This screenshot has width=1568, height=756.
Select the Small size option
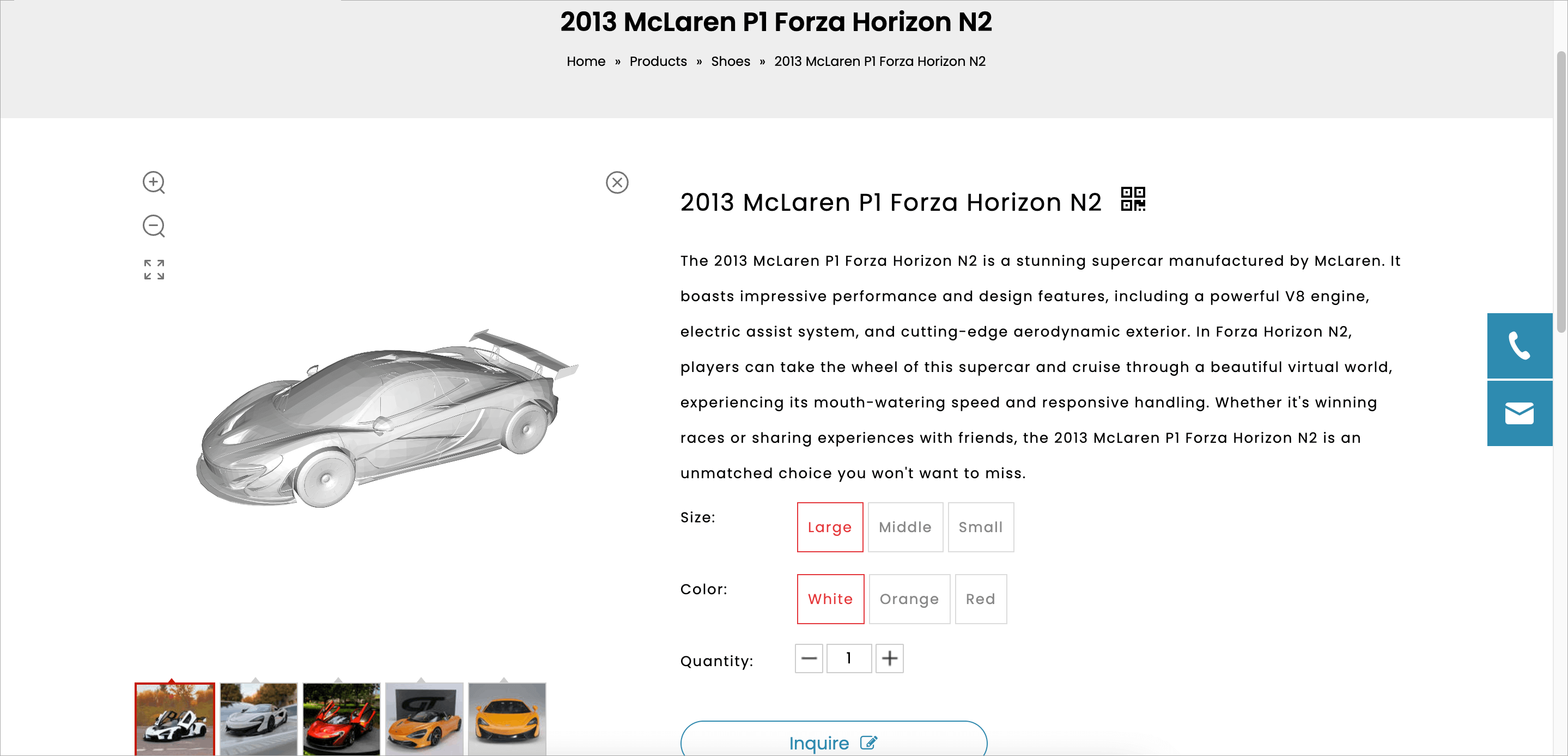pos(980,527)
